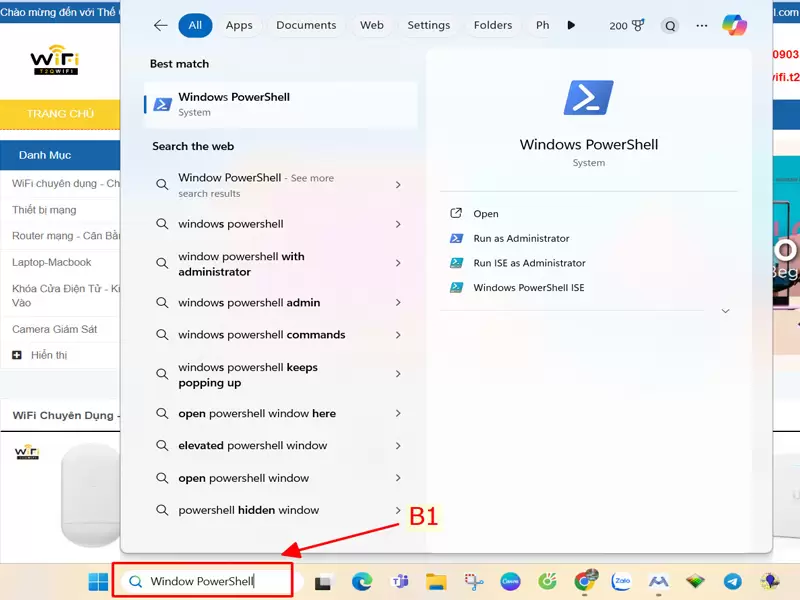Viewport: 800px width, 600px height.
Task: Expand the 'windows powershell admin' suggestion arrow
Action: 398,303
